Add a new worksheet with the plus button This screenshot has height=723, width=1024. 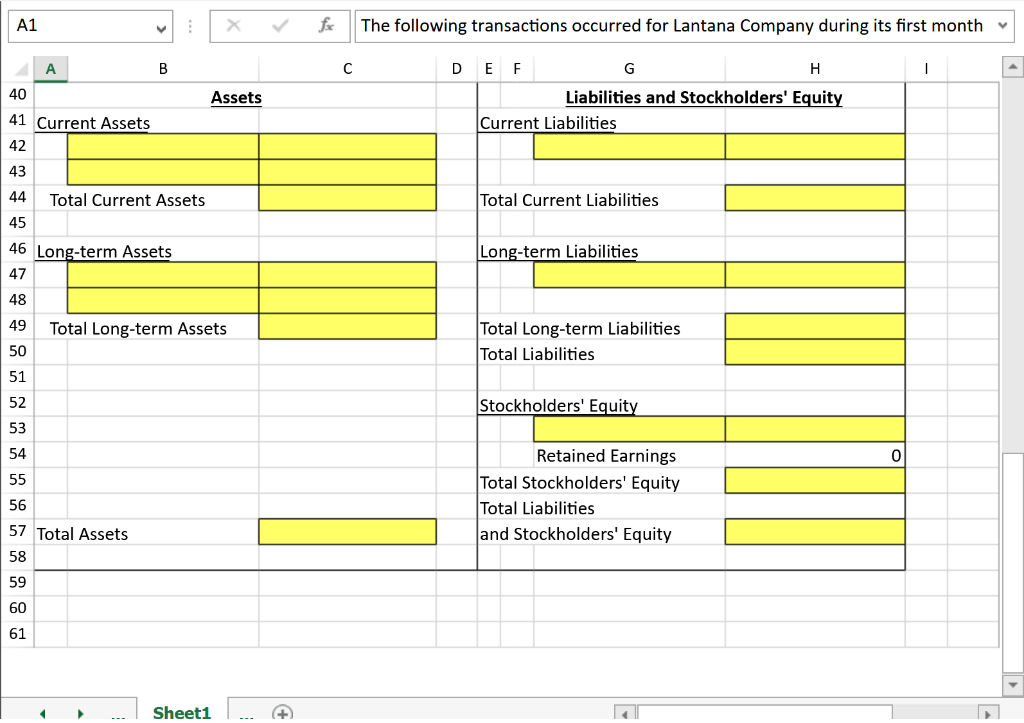click(x=281, y=713)
